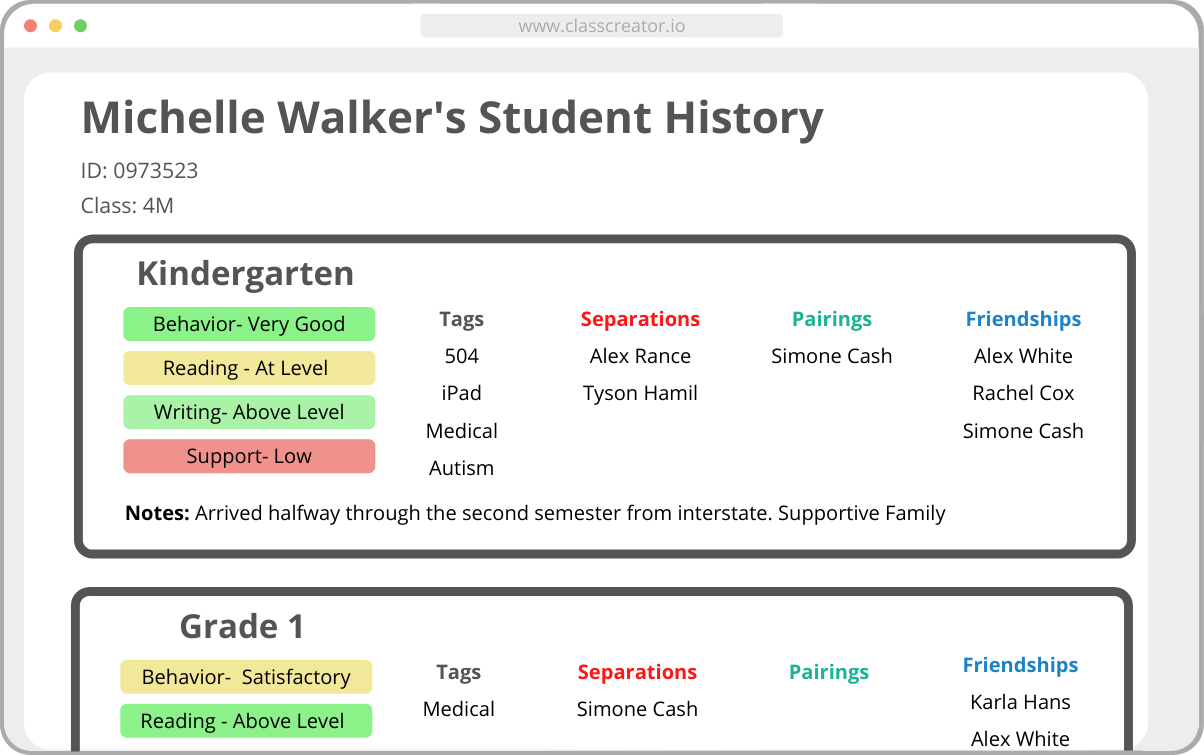Viewport: 1204px width, 755px height.
Task: Click the green window maximize dot
Action: point(80,26)
